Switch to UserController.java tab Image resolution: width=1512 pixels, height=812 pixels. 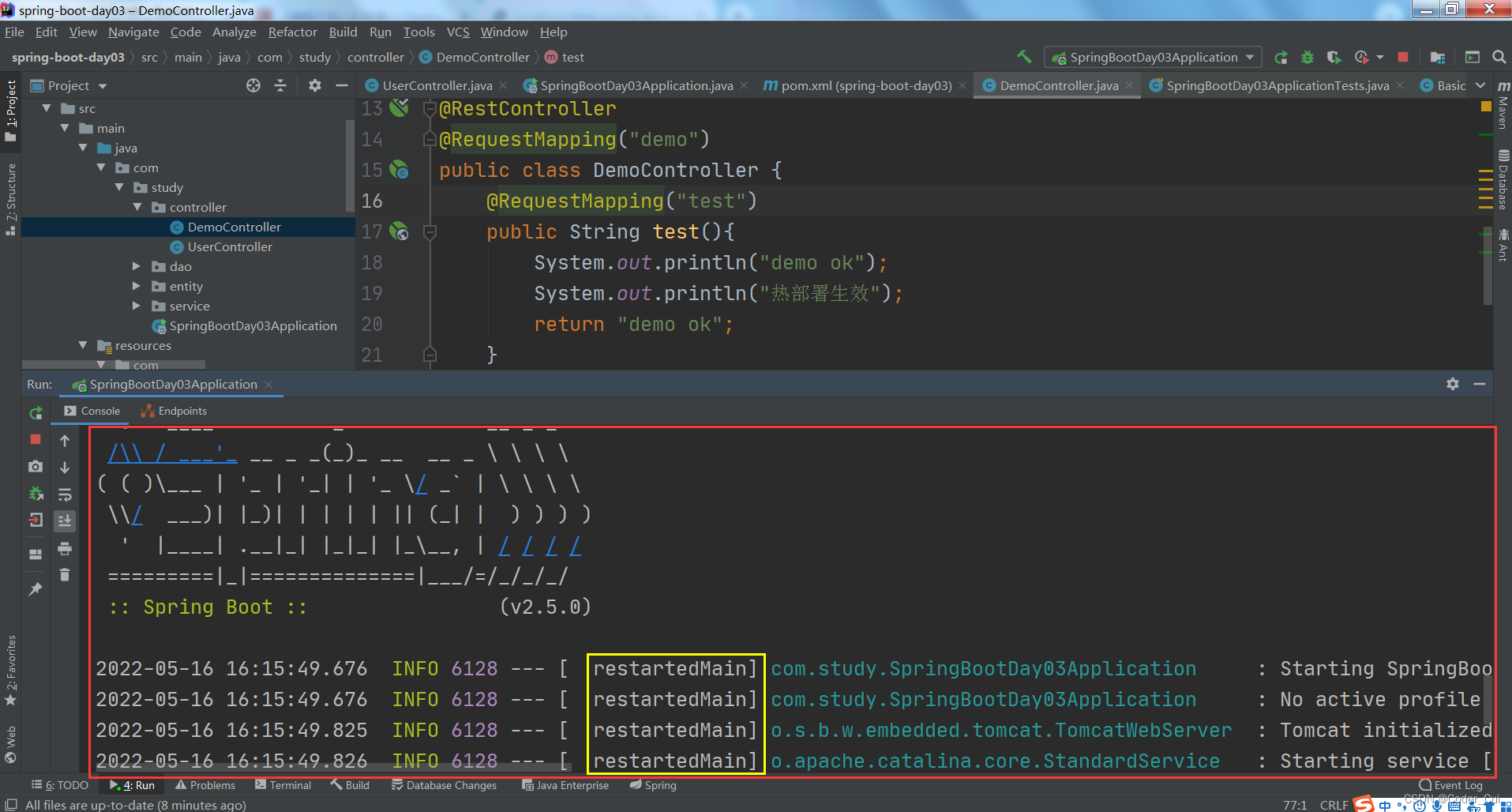click(437, 85)
